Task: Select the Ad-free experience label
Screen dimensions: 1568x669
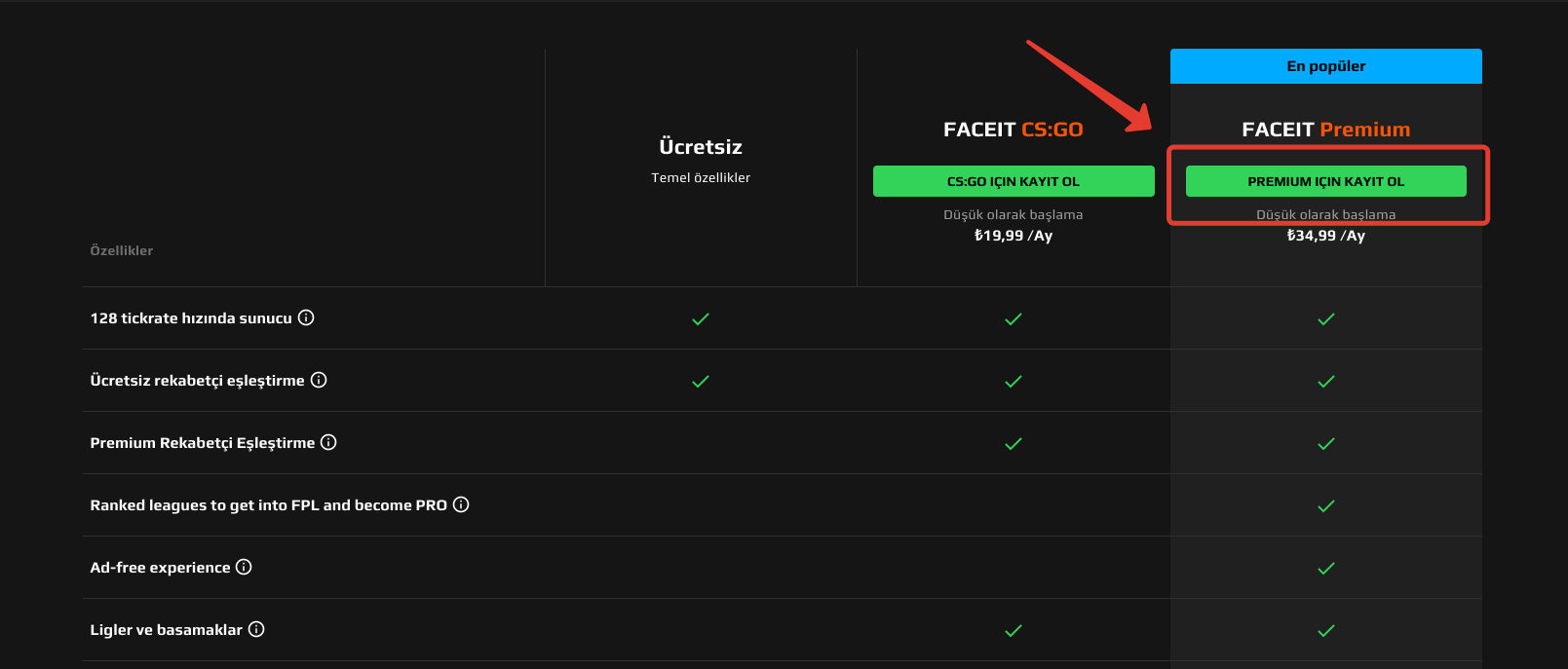Action: pyautogui.click(x=161, y=568)
